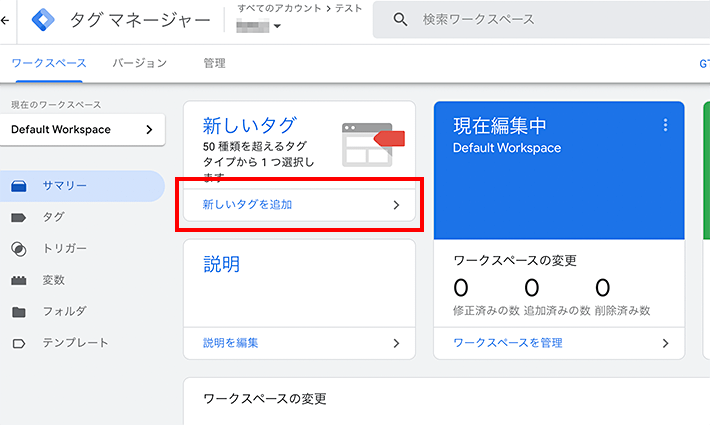The height and width of the screenshot is (425, 710).
Task: Click the トリガー sidebar circle icon
Action: pyautogui.click(x=19, y=249)
